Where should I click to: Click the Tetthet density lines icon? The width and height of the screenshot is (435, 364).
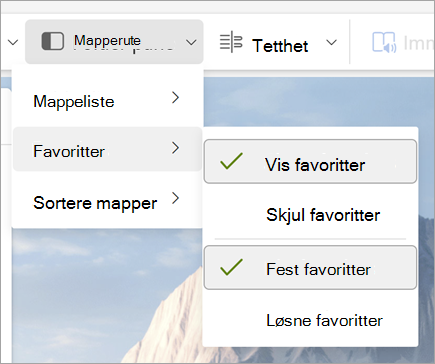[231, 42]
